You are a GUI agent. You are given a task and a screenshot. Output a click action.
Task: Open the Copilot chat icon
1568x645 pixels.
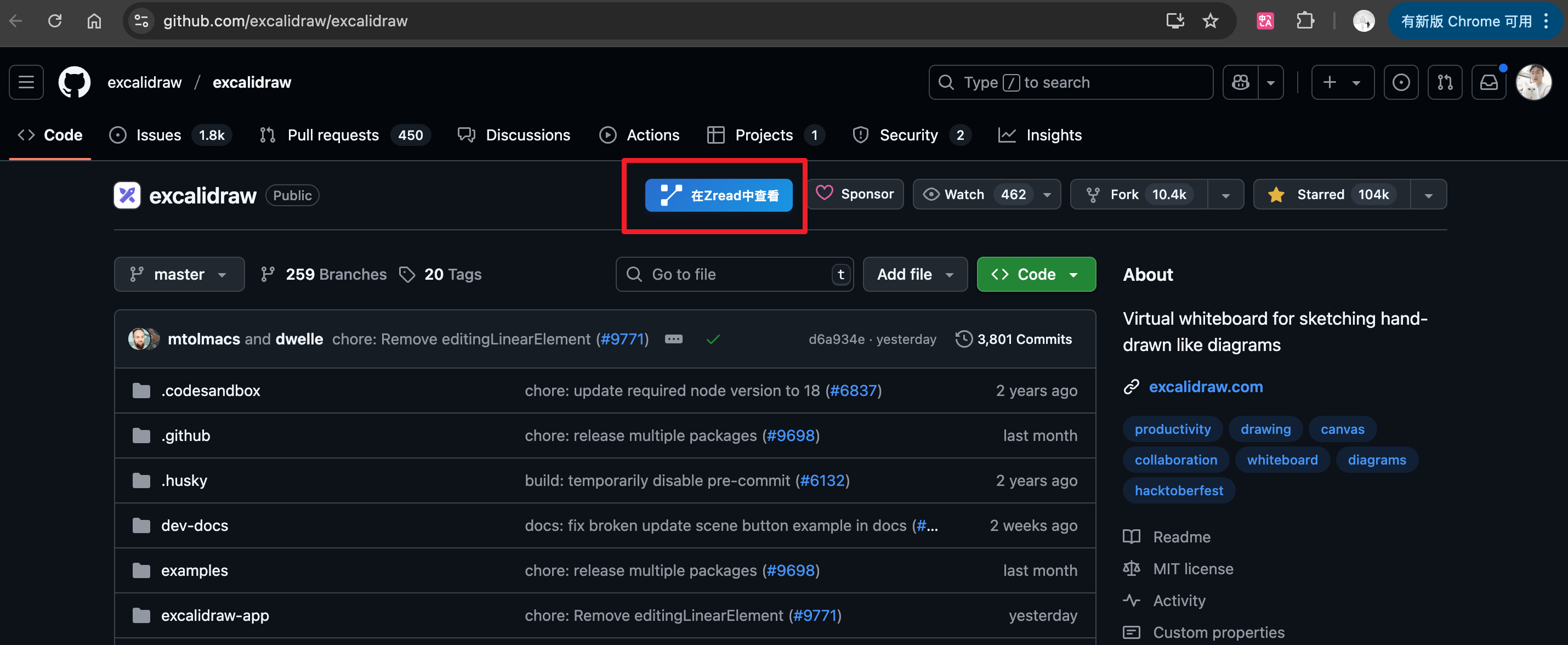click(x=1241, y=82)
